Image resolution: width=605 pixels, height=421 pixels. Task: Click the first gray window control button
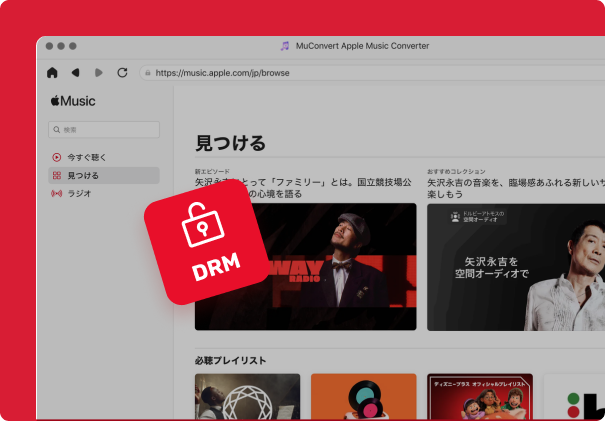coord(49,46)
